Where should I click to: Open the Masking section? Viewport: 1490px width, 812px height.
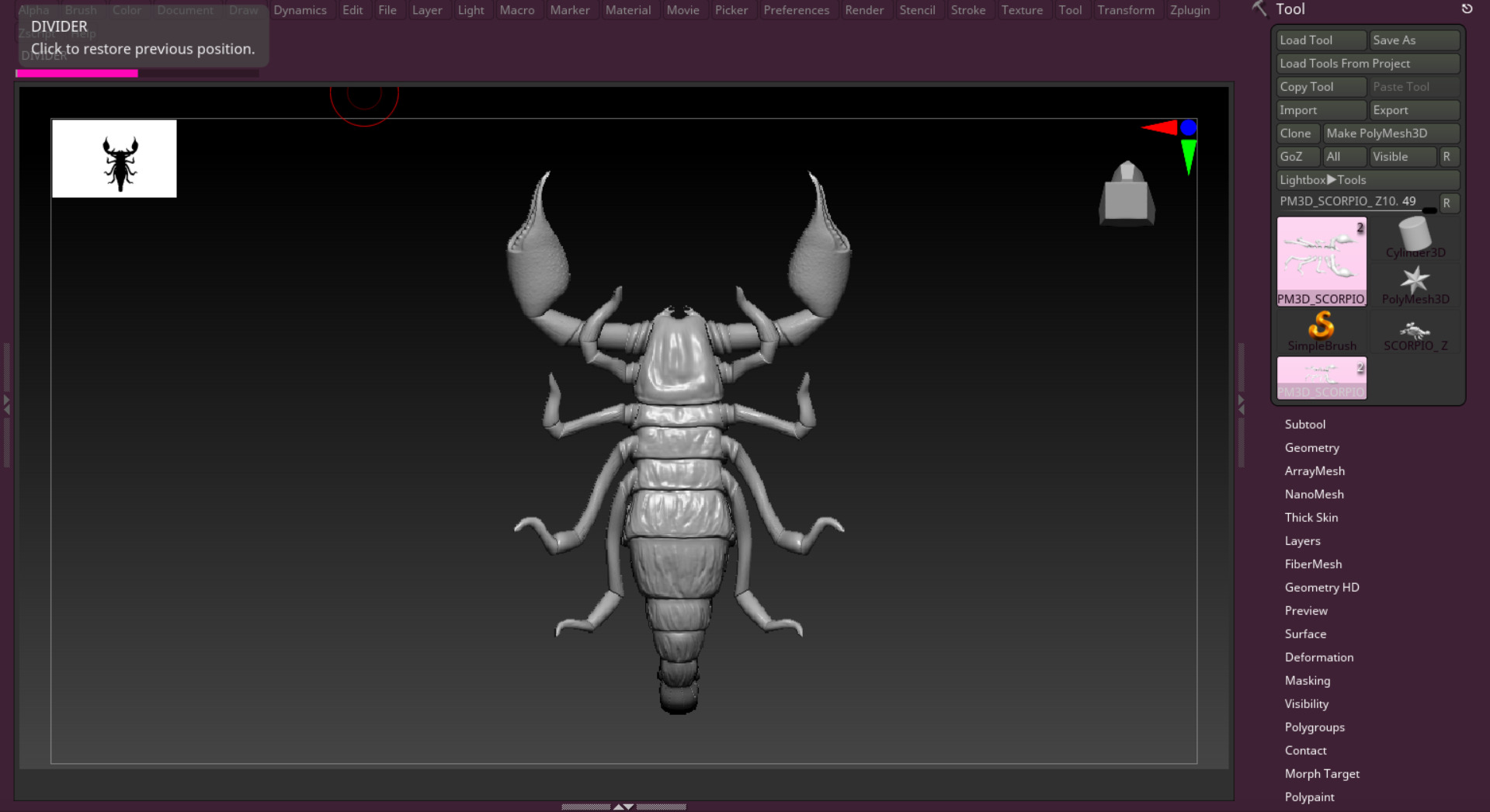pos(1307,680)
